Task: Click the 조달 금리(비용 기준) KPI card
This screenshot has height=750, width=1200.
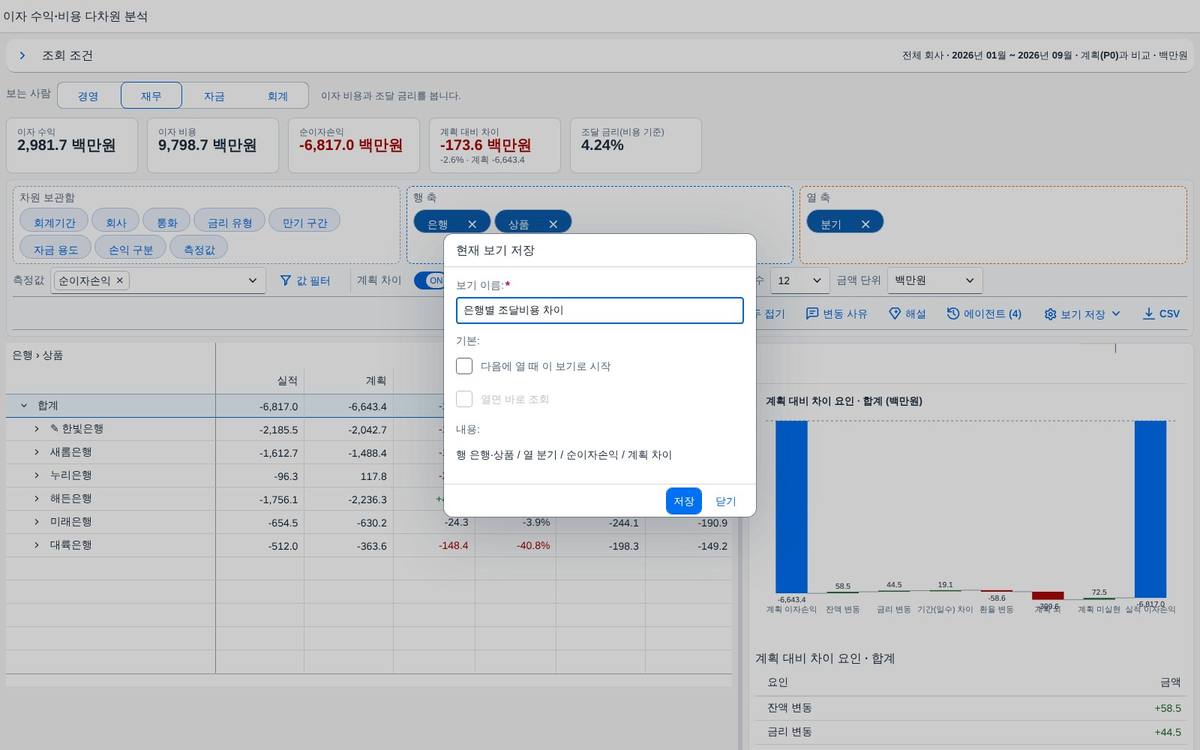Action: 635,144
